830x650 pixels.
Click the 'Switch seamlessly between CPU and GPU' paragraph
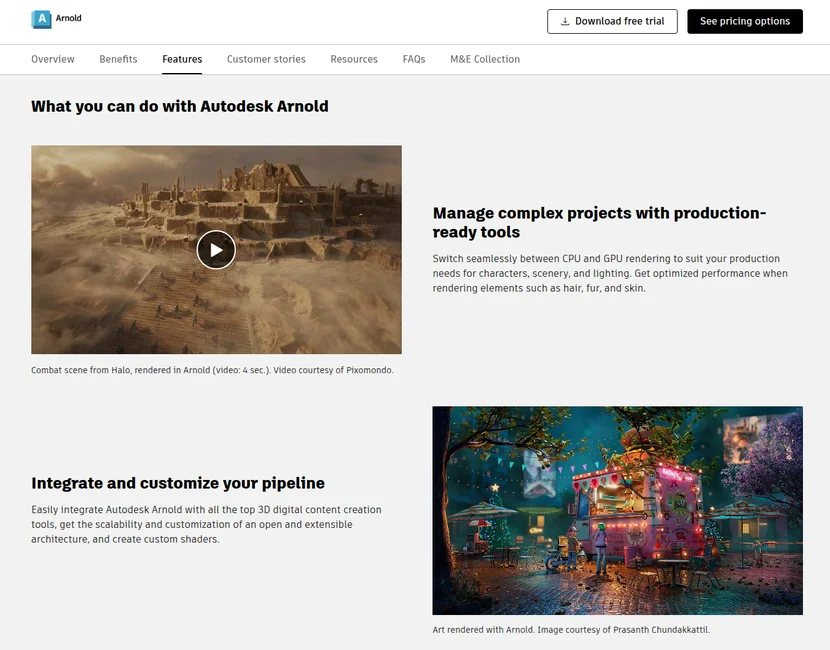[610, 274]
